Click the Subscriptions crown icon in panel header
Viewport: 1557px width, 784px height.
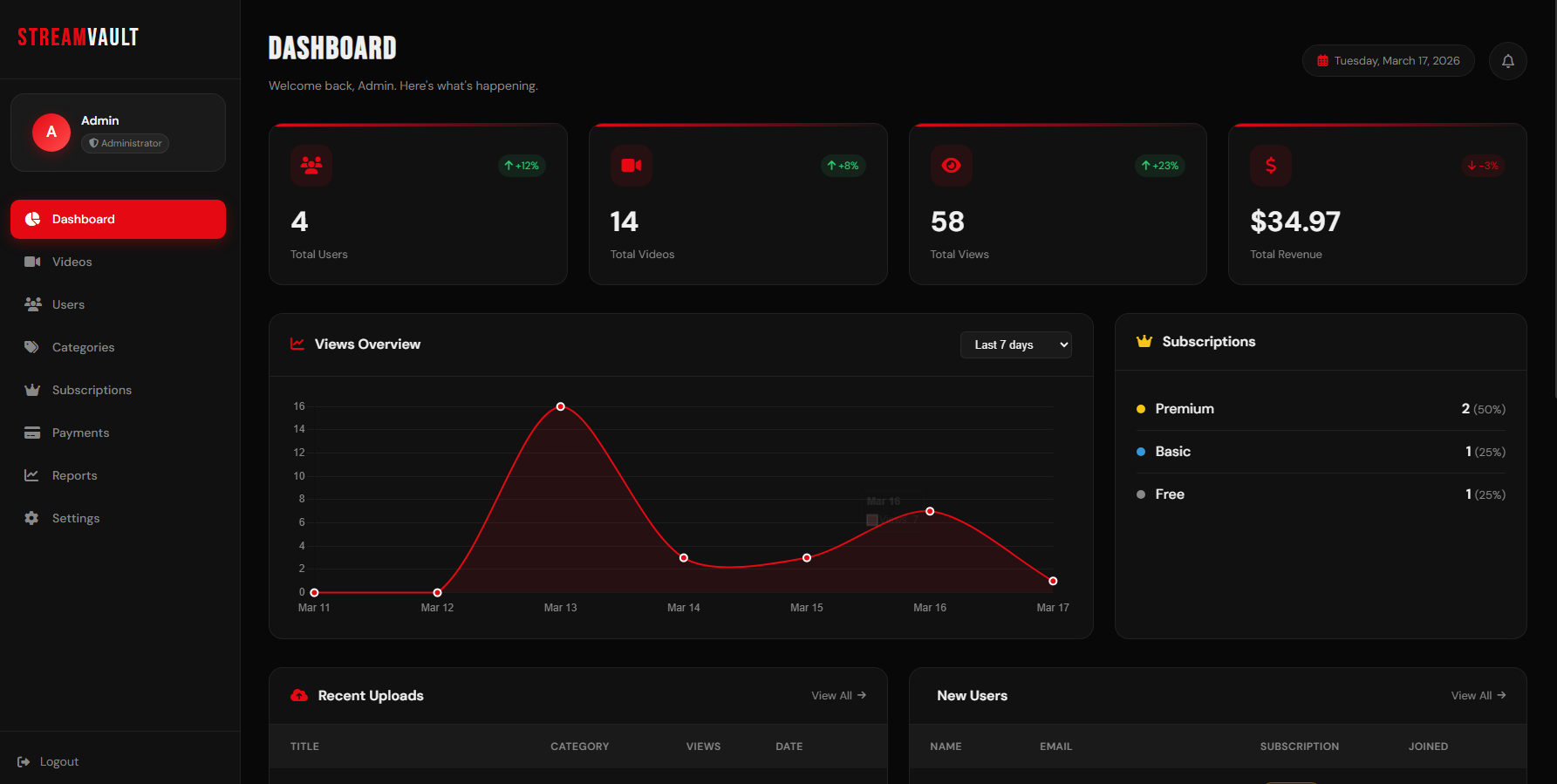point(1144,342)
